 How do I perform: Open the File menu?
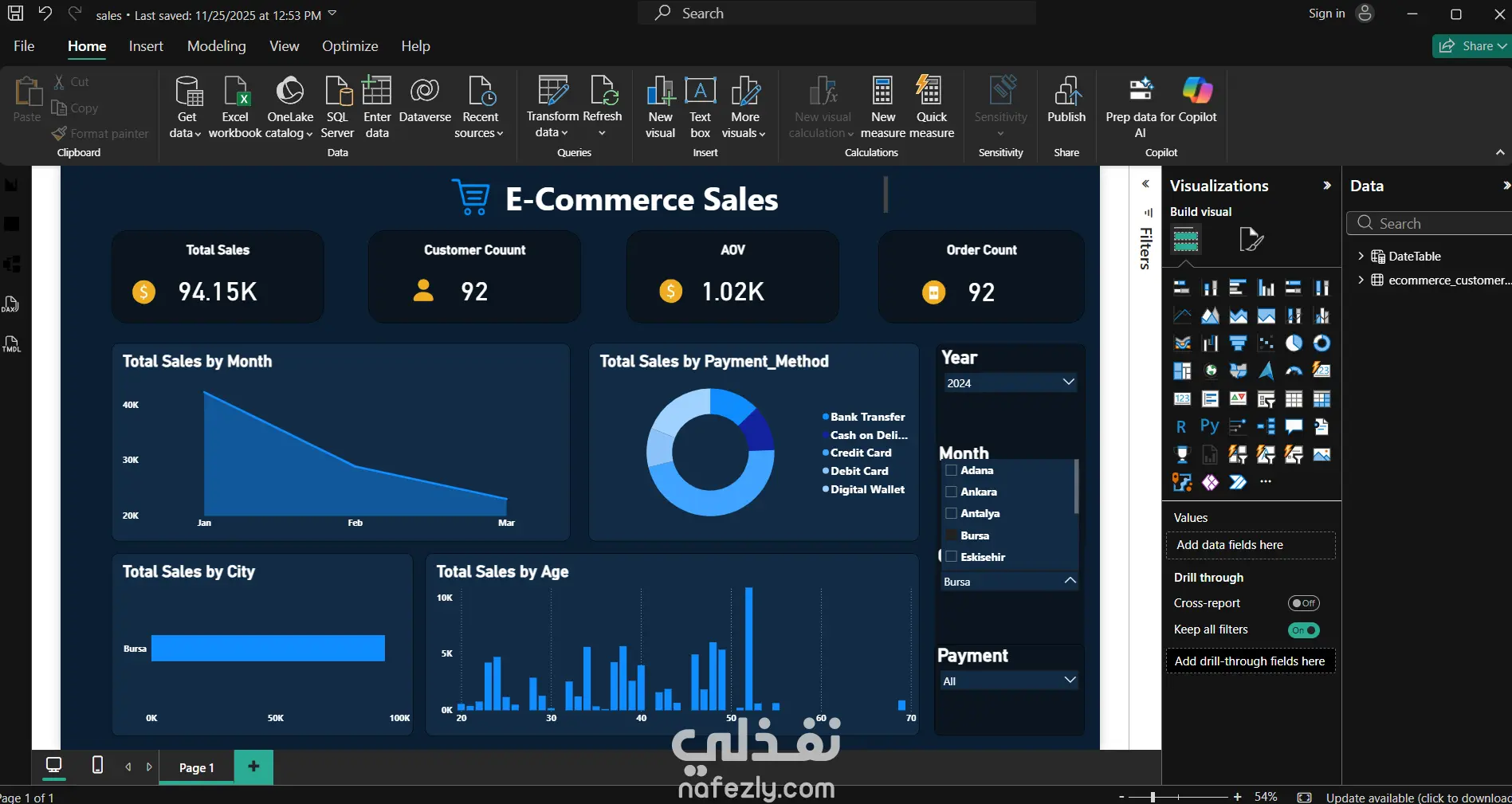click(24, 46)
